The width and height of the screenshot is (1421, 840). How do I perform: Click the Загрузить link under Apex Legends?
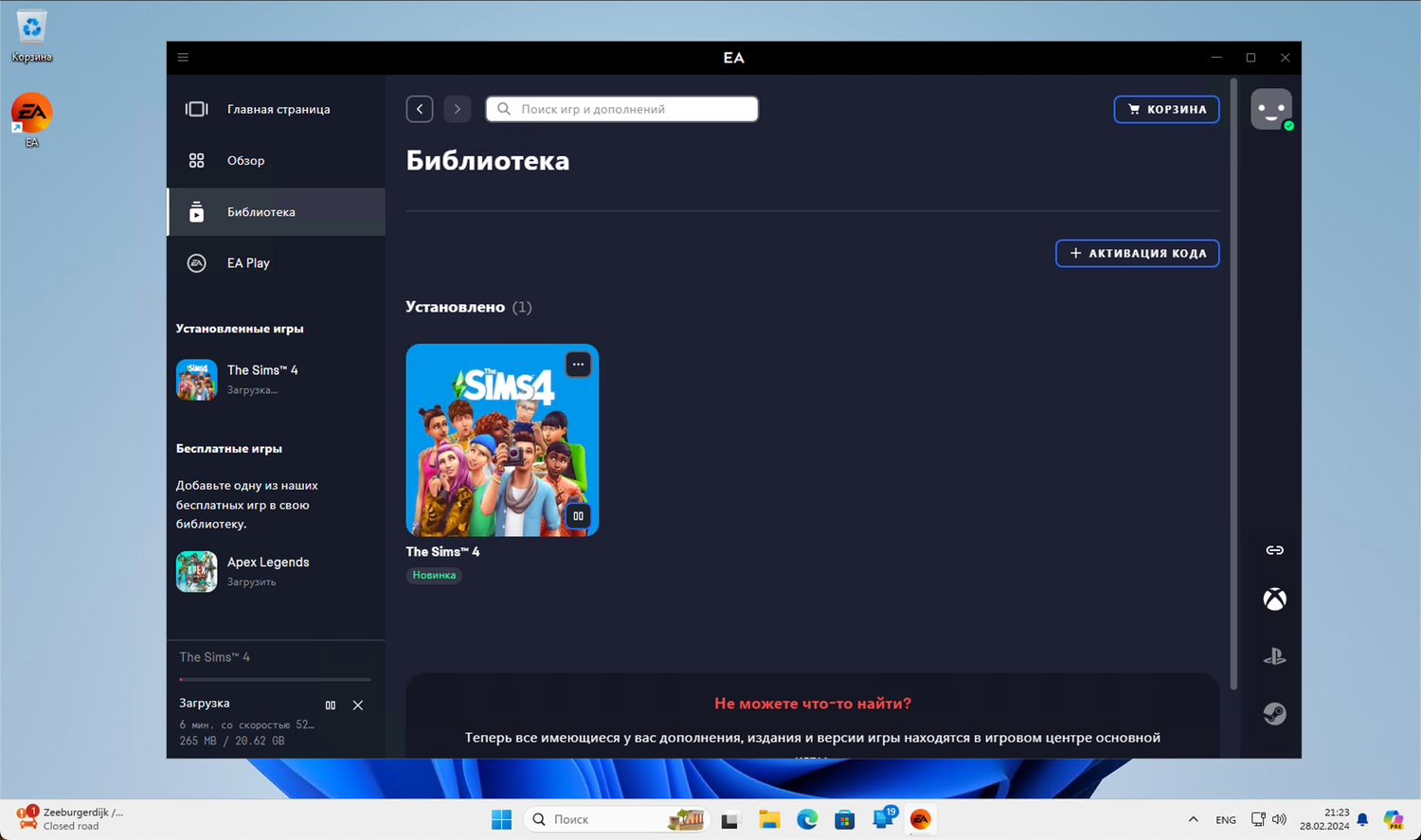(251, 582)
